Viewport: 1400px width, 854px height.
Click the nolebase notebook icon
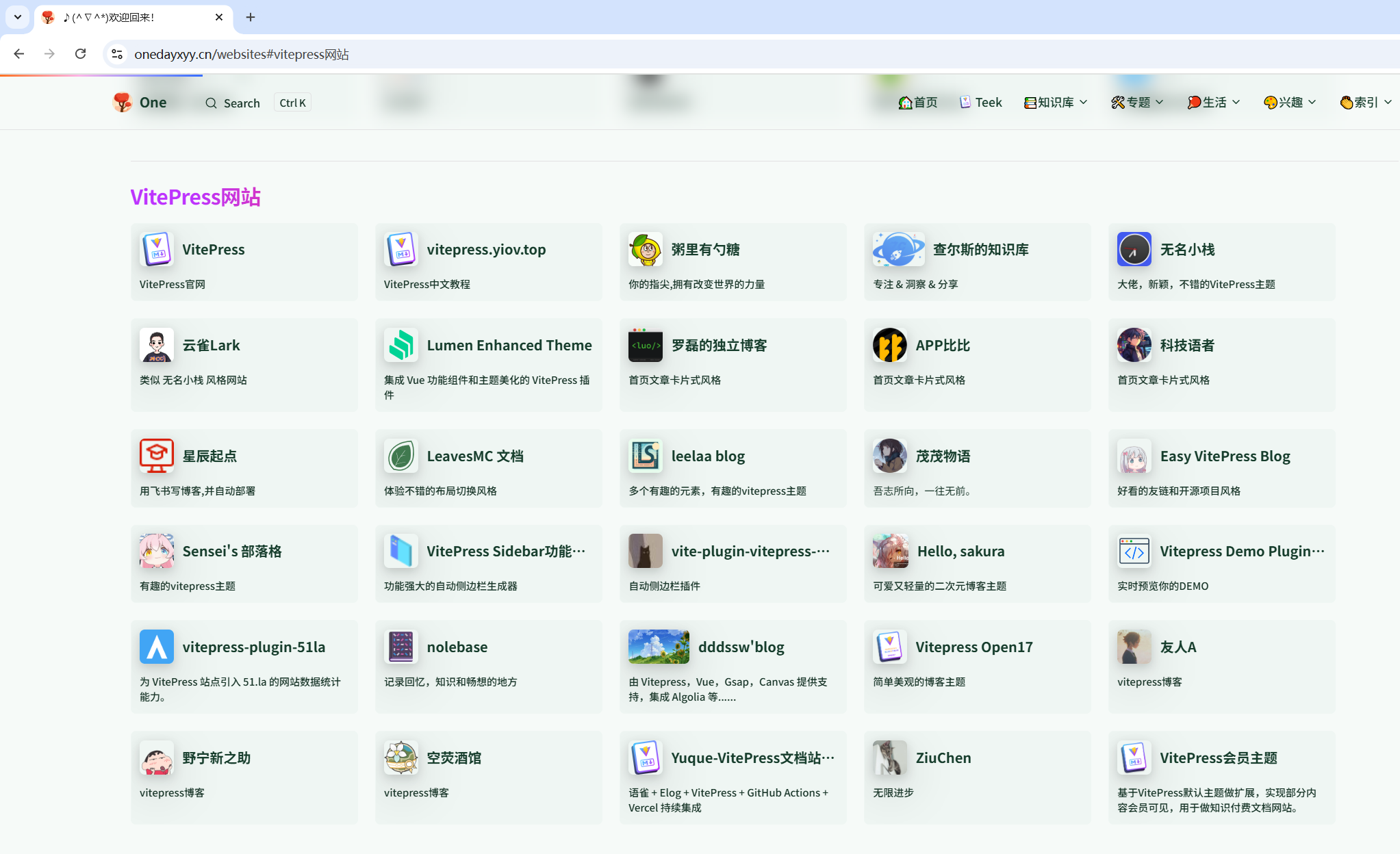point(401,647)
